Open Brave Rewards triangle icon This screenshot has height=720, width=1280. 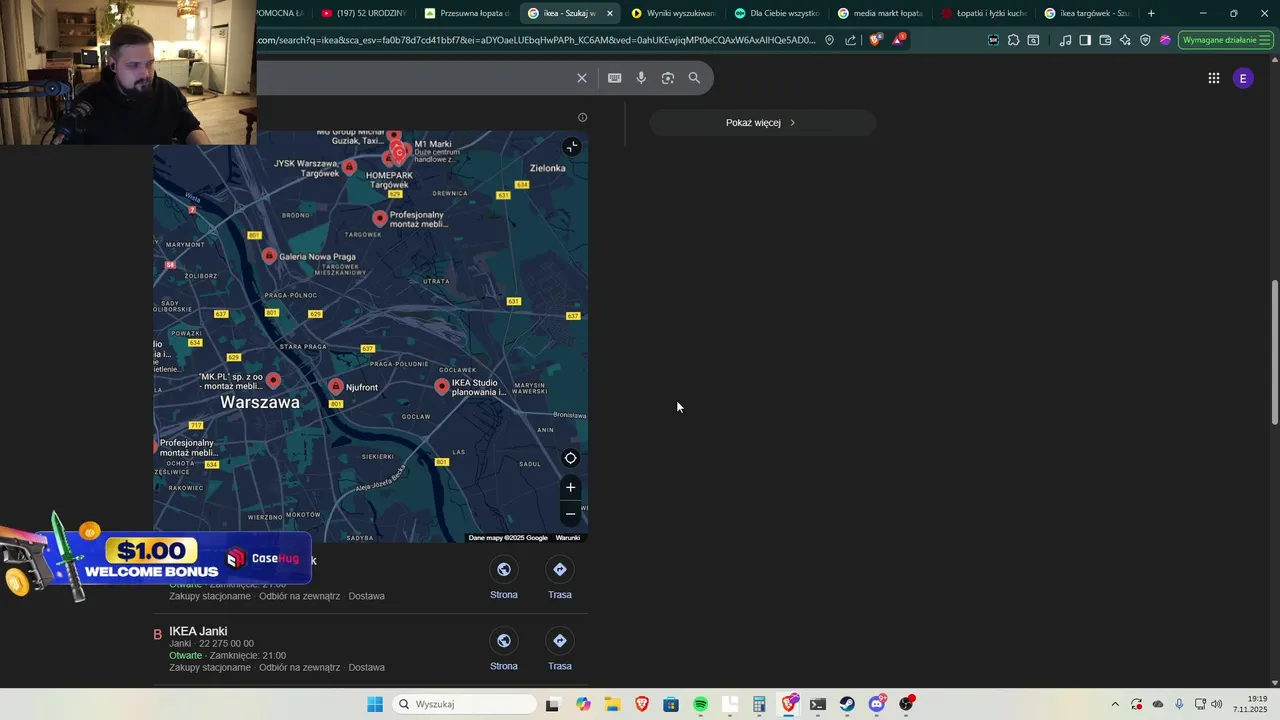pyautogui.click(x=899, y=40)
